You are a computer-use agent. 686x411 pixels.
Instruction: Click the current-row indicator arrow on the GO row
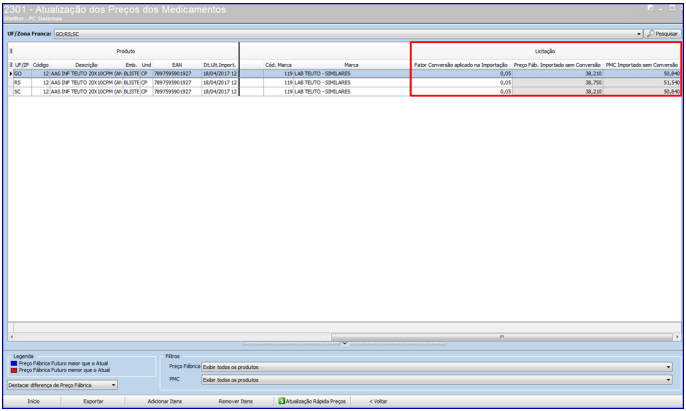tap(11, 74)
